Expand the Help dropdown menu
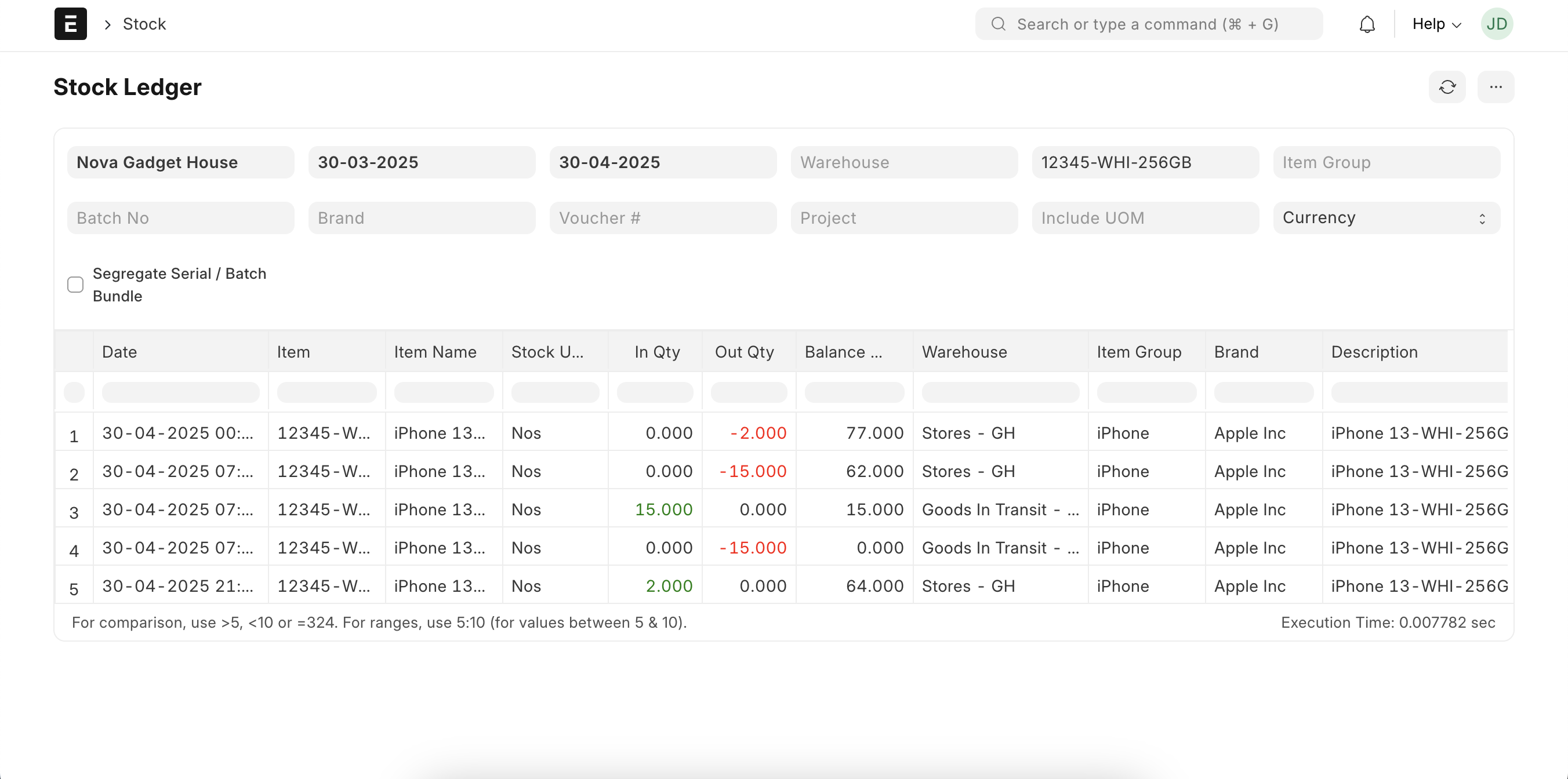 1436,24
